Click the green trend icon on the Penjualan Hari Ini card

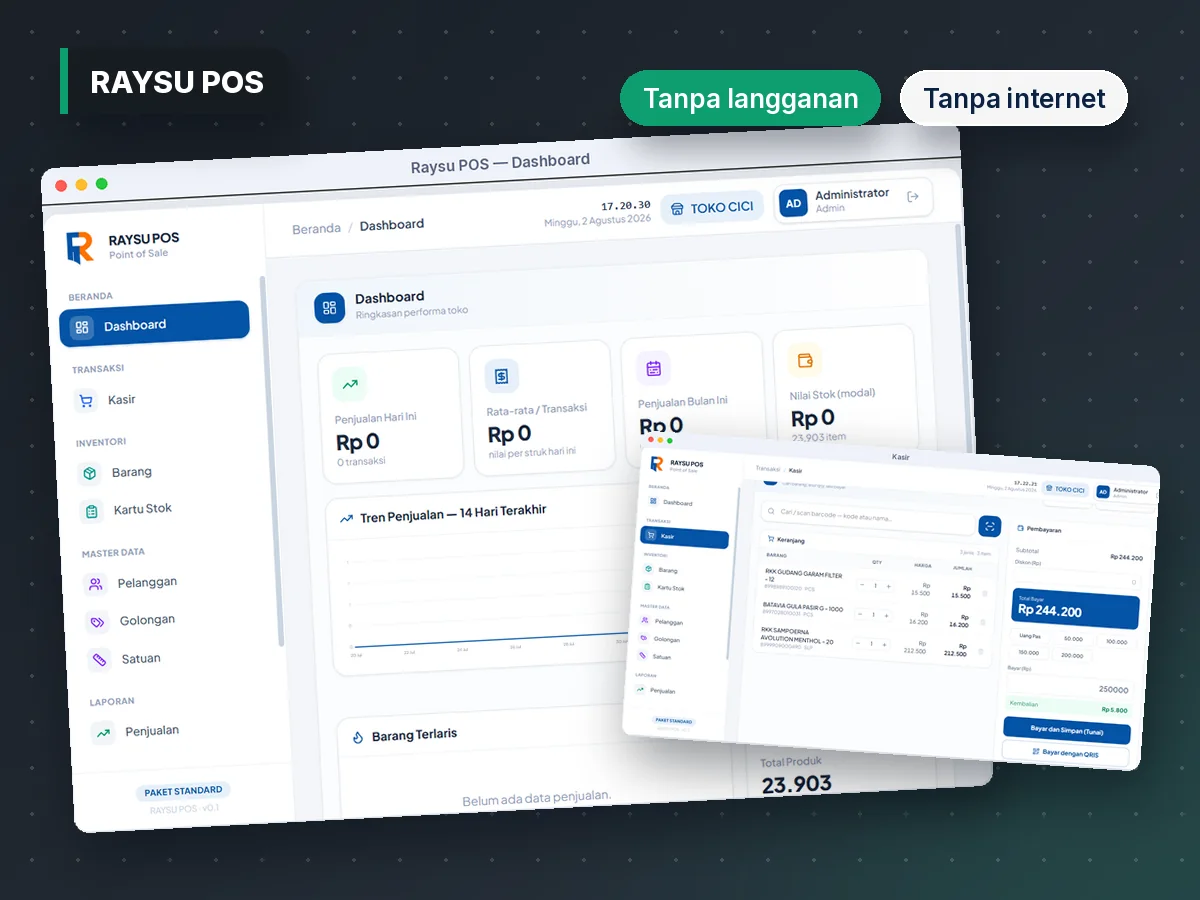(350, 384)
